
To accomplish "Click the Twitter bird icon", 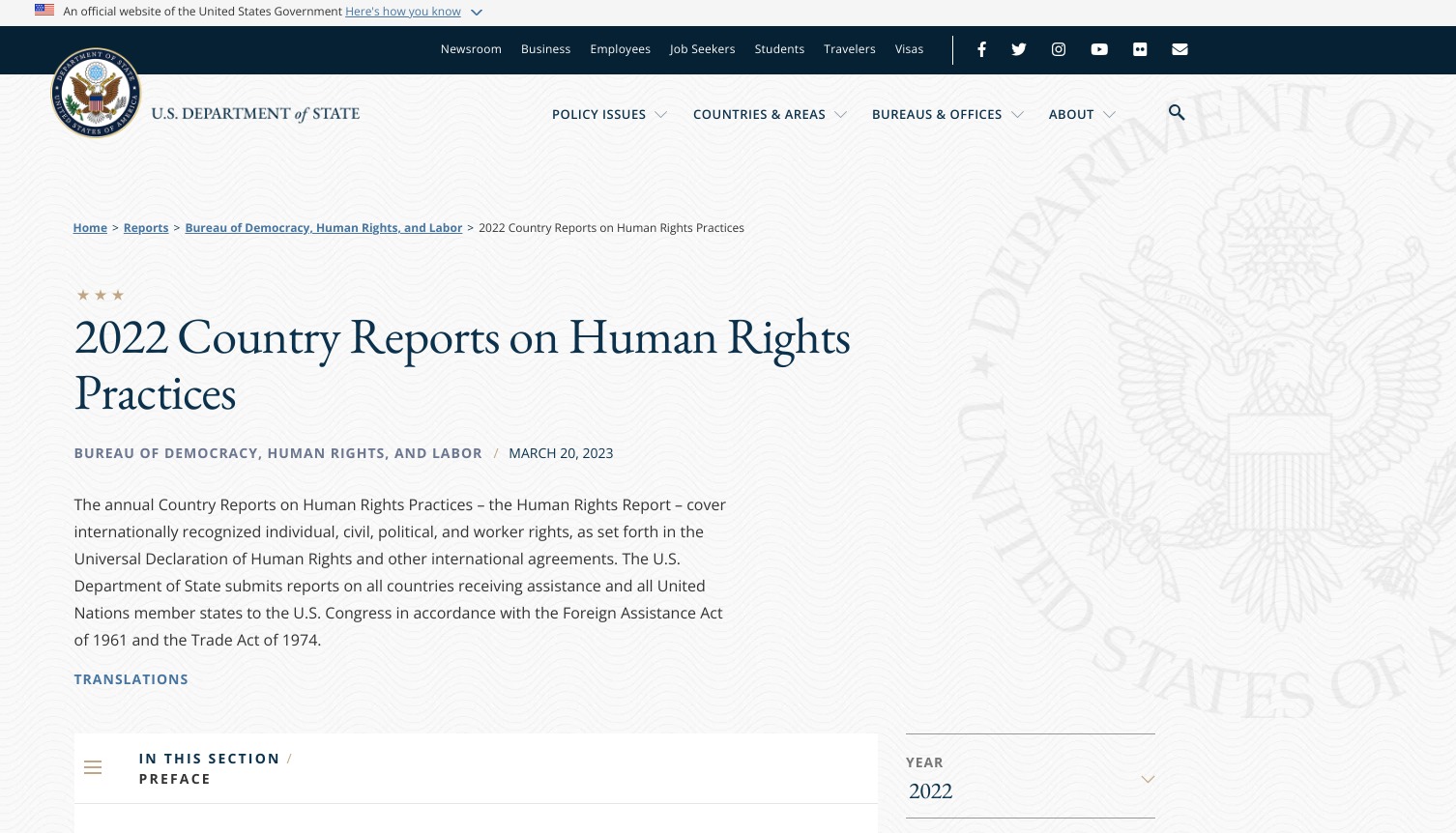I will pyautogui.click(x=1019, y=49).
